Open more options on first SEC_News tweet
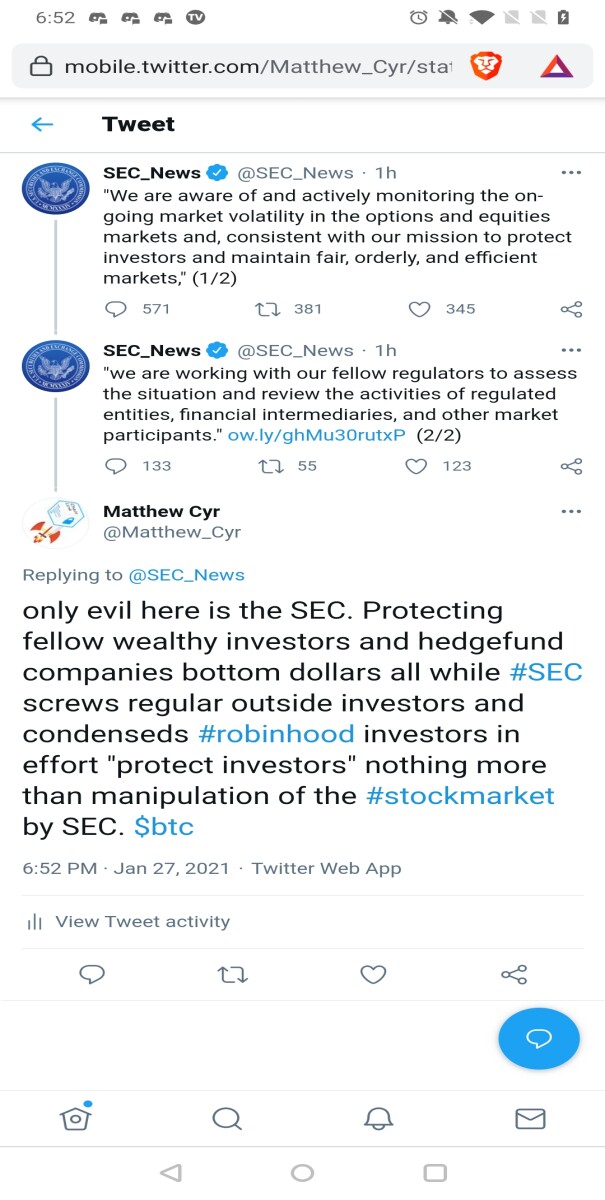 click(571, 173)
